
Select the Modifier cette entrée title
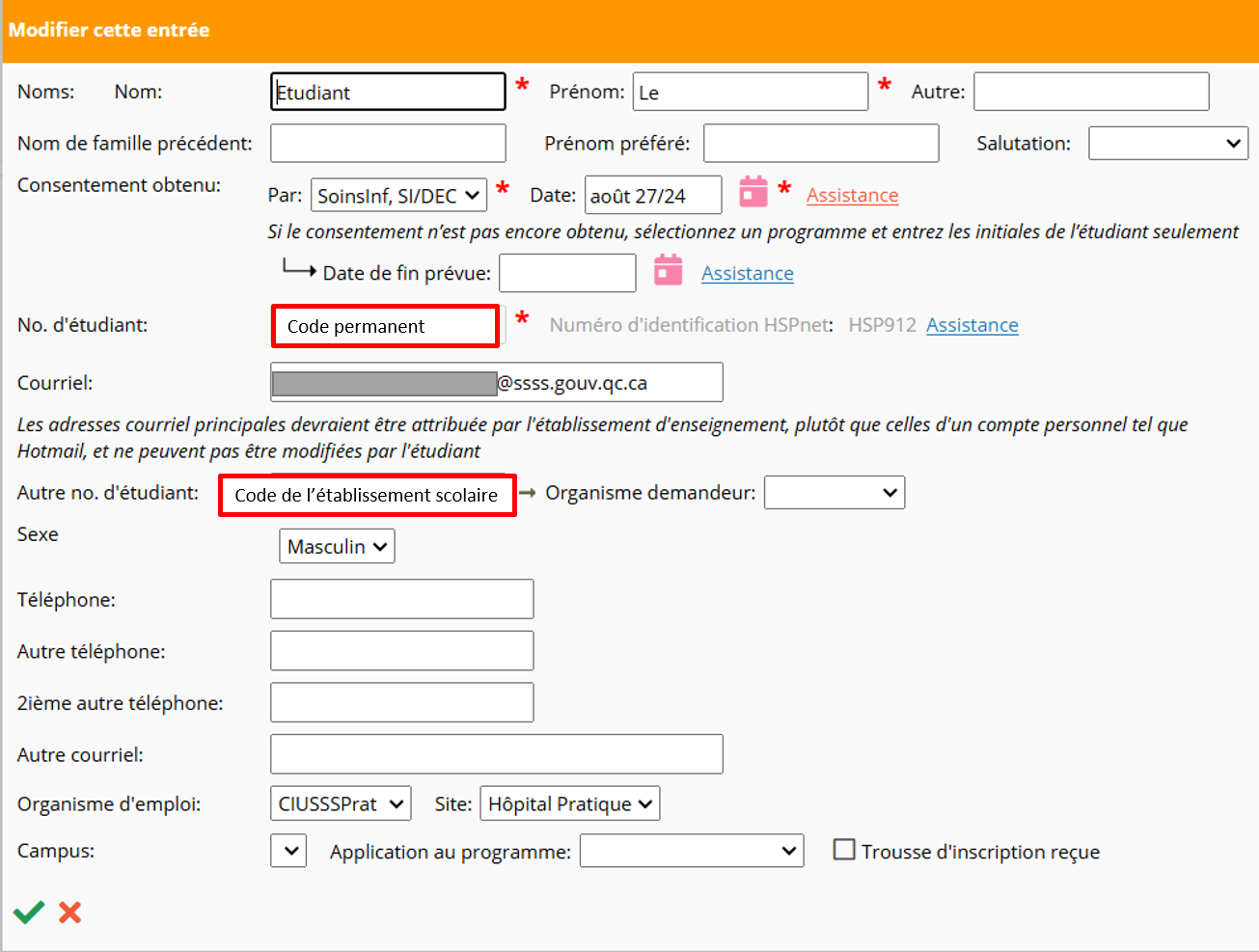[x=109, y=30]
